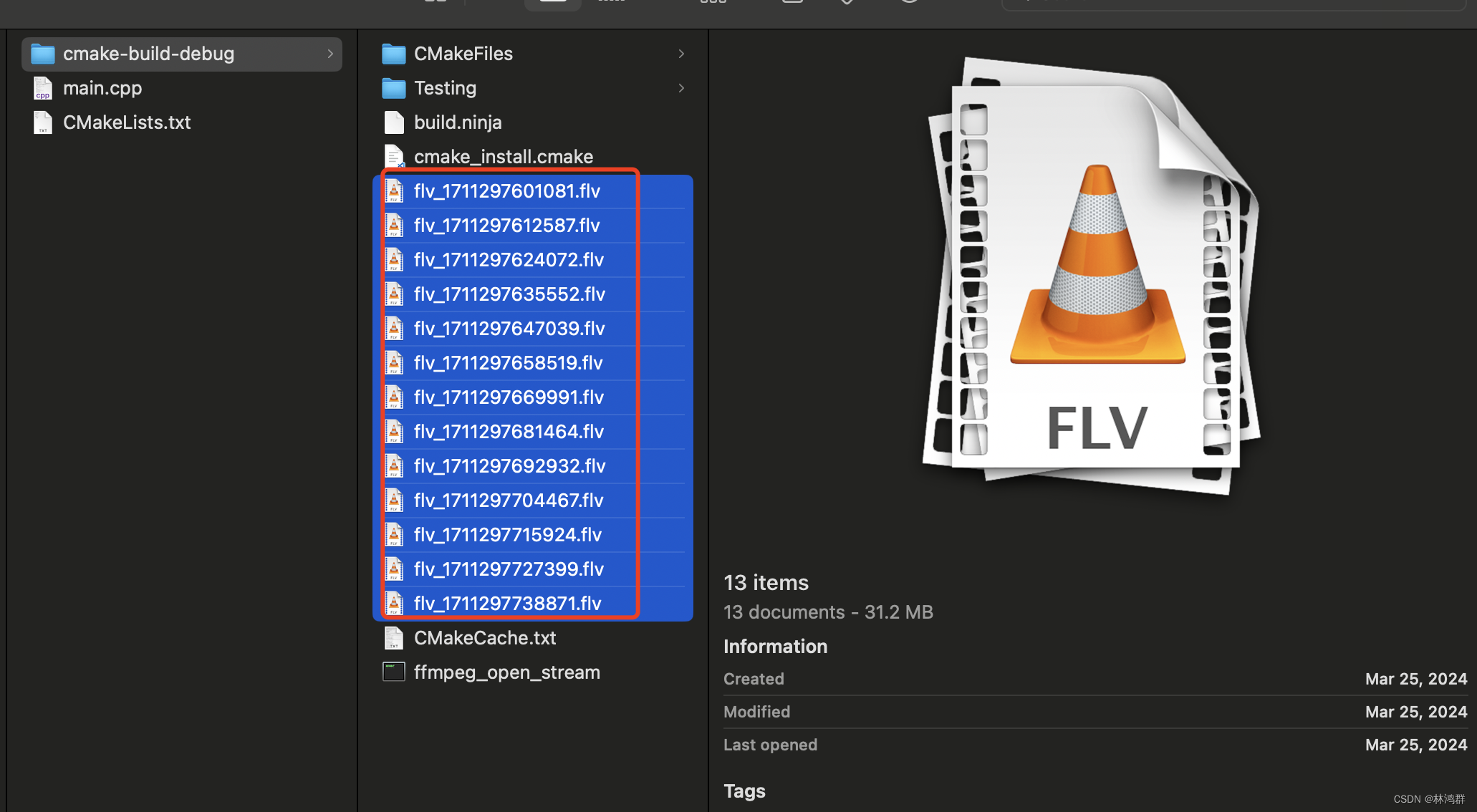Select cmake_install.cmake file name

[x=504, y=157]
